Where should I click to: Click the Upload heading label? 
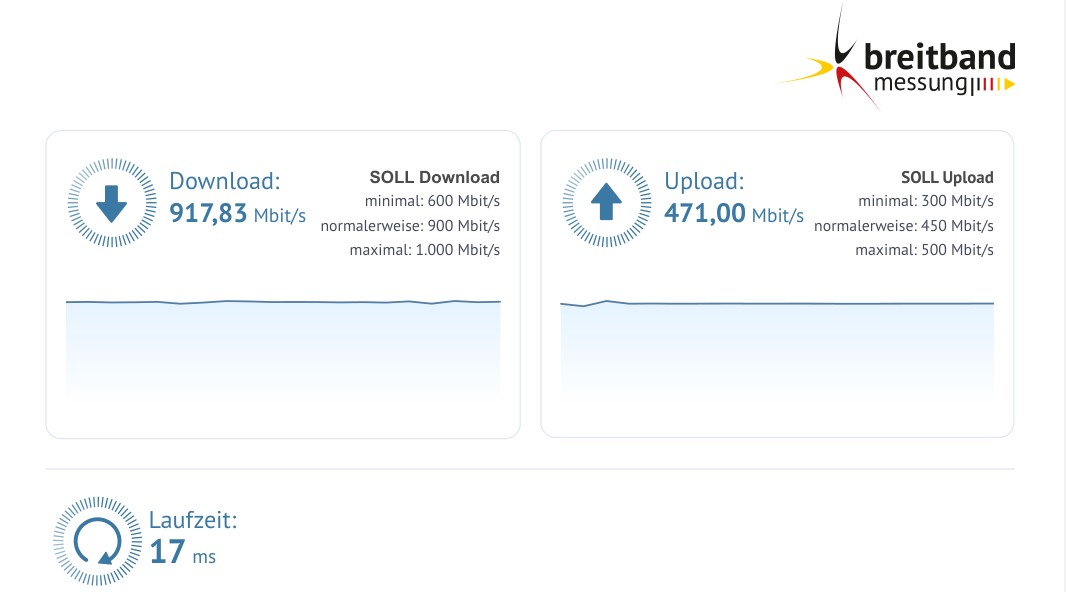point(704,181)
